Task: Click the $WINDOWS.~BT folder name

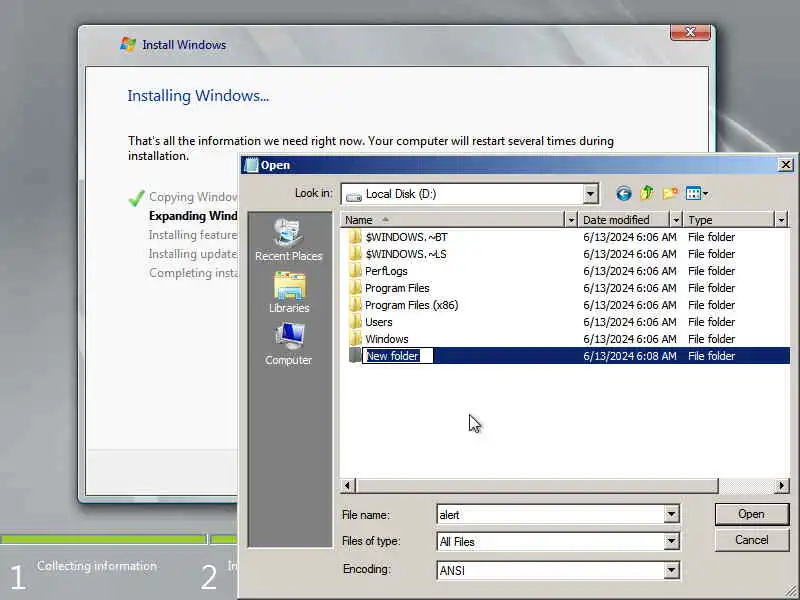Action: (x=407, y=237)
